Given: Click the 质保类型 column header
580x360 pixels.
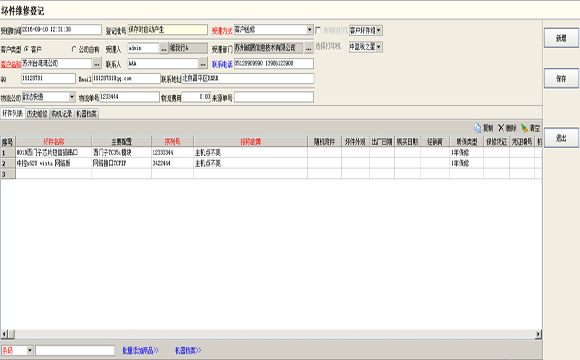Looking at the screenshot, I should tap(466, 142).
